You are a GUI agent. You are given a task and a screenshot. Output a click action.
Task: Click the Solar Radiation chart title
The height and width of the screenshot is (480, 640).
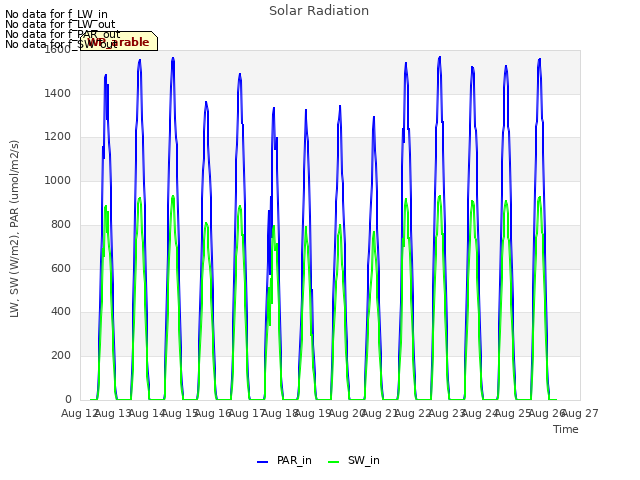pyautogui.click(x=319, y=11)
